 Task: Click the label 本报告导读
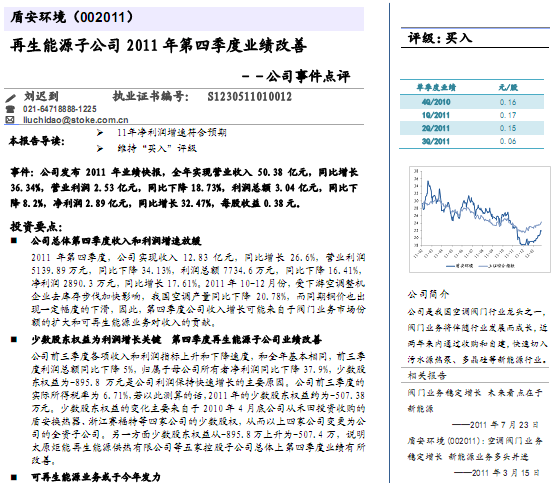(x=37, y=141)
